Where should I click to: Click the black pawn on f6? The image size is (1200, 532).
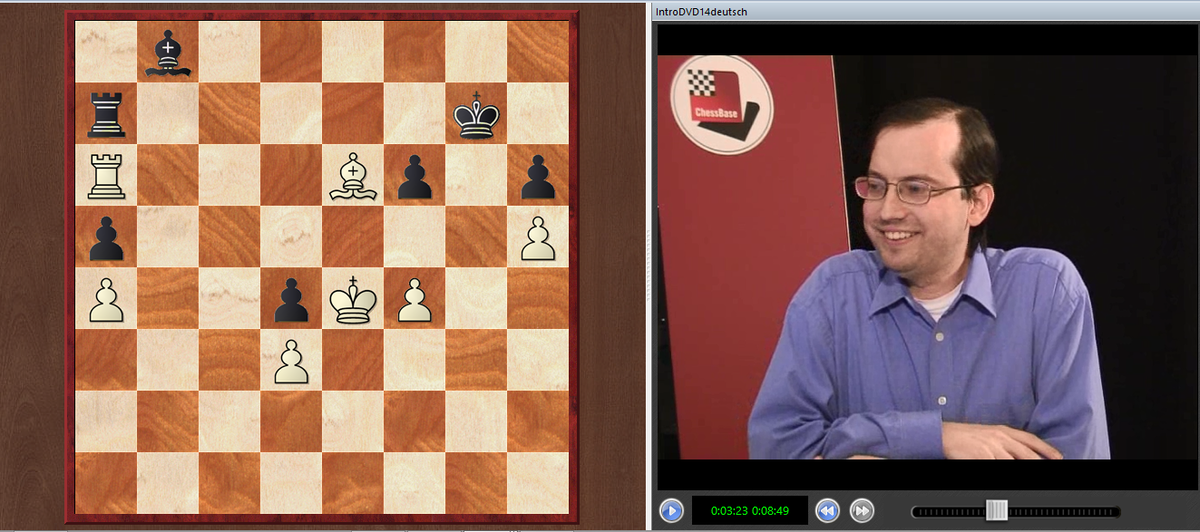click(x=414, y=176)
